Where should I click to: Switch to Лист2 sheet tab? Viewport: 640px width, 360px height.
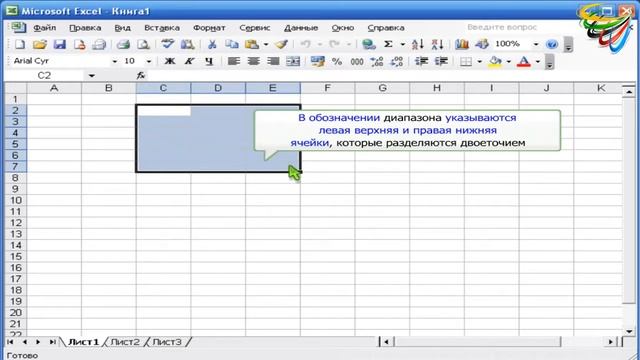pos(125,342)
